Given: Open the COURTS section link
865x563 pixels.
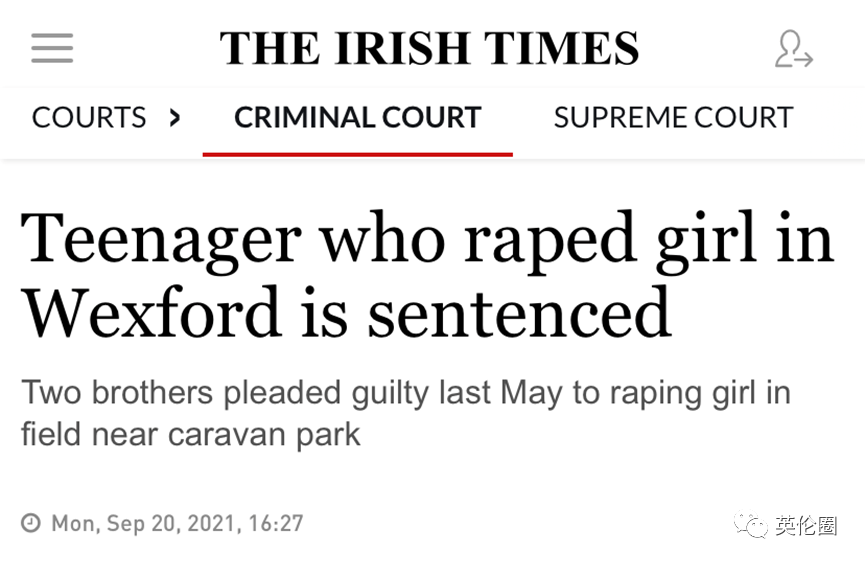Looking at the screenshot, I should pyautogui.click(x=89, y=118).
